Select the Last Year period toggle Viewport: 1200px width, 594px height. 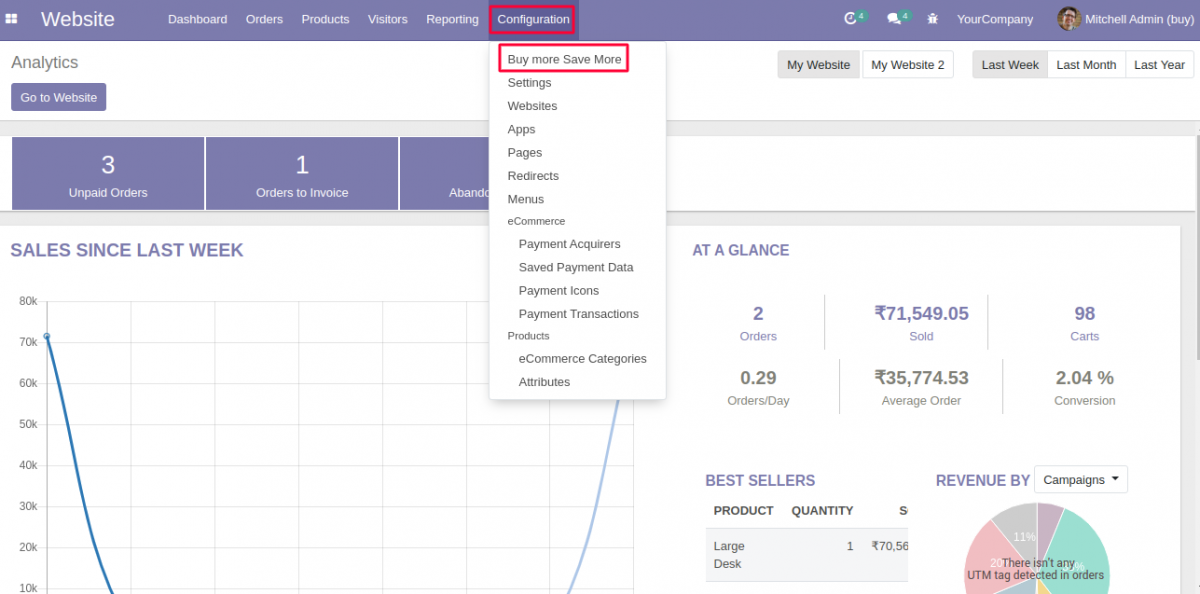[x=1159, y=65]
